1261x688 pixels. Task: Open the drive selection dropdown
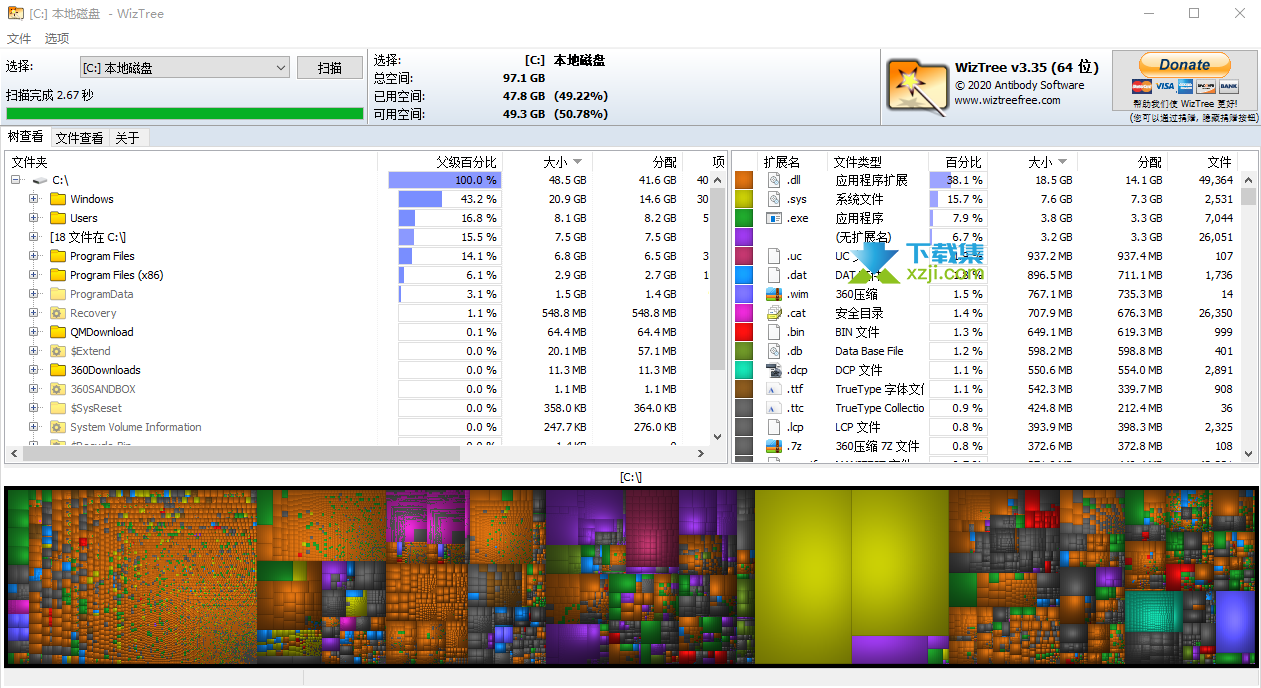[280, 67]
